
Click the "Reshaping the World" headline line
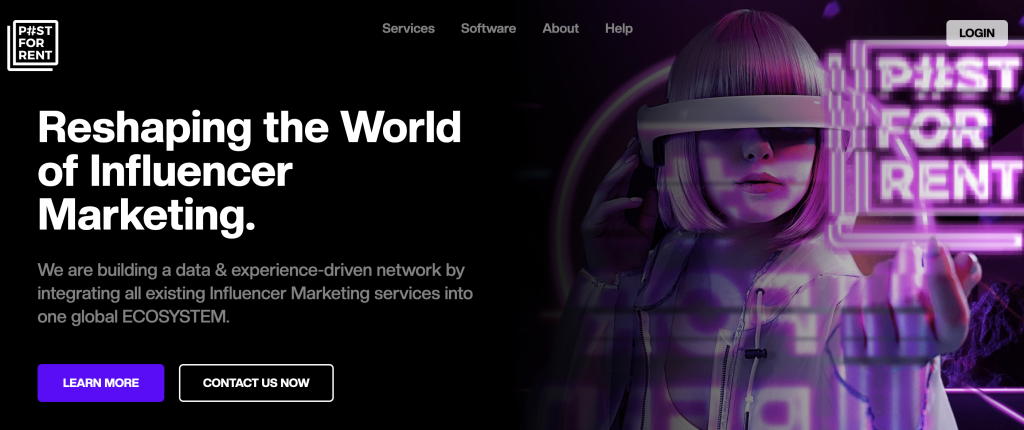tap(249, 128)
